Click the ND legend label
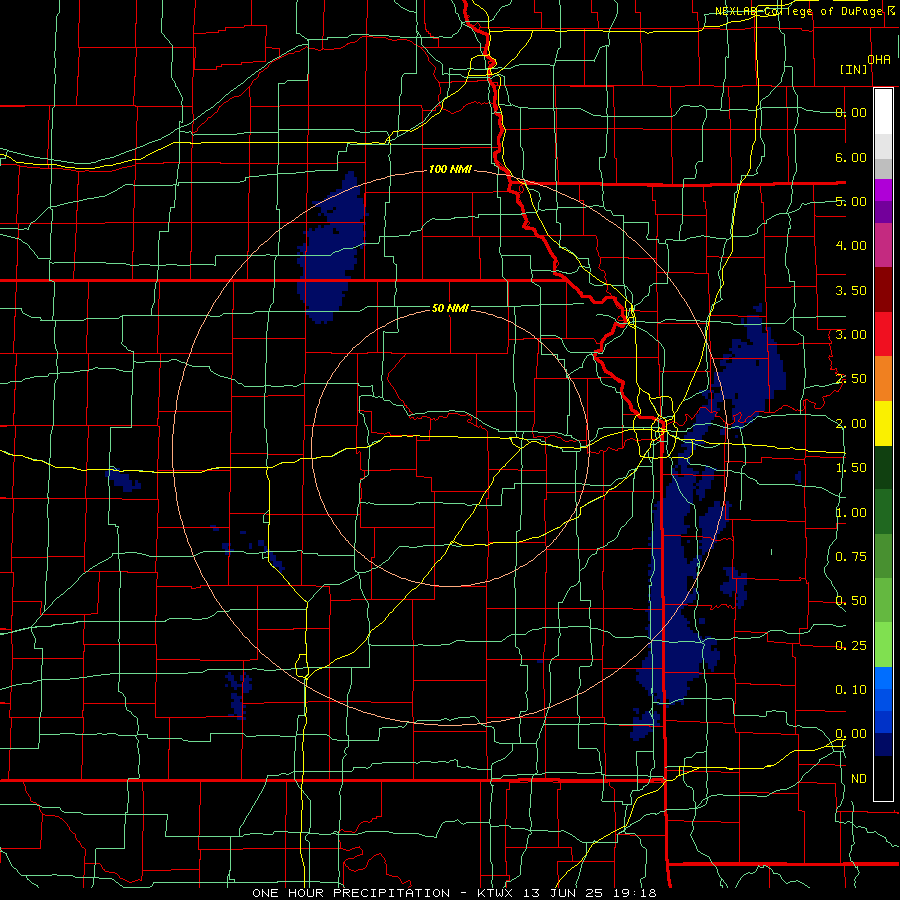This screenshot has width=900, height=900. pos(859,779)
